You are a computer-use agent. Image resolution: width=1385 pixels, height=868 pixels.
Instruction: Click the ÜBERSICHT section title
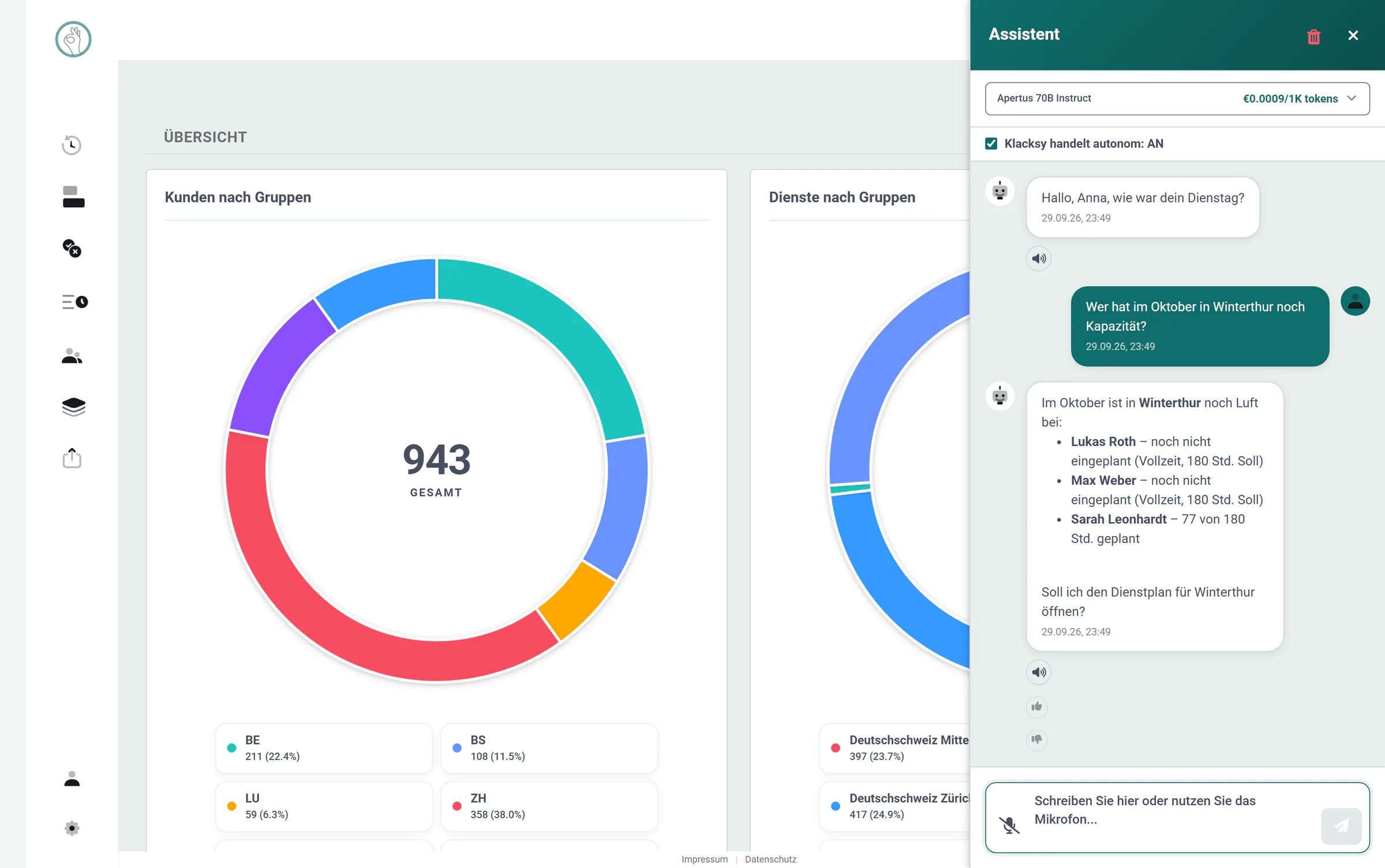[x=205, y=137]
